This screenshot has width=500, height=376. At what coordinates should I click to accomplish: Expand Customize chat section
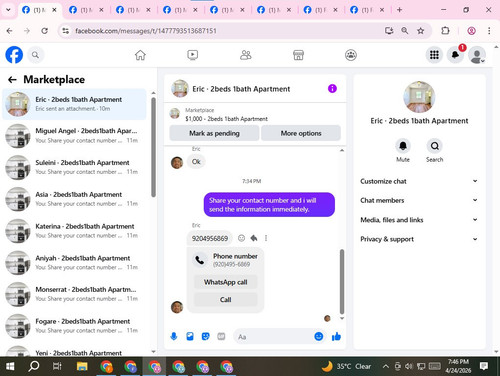(419, 181)
